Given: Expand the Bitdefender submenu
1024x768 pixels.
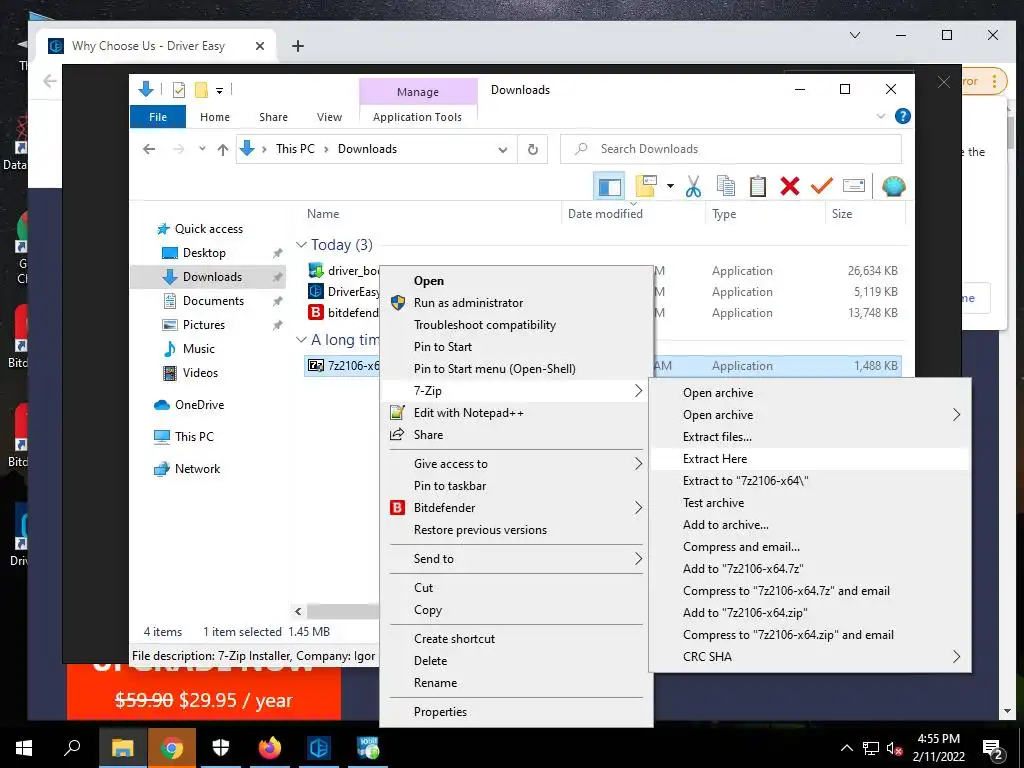Looking at the screenshot, I should click(516, 508).
